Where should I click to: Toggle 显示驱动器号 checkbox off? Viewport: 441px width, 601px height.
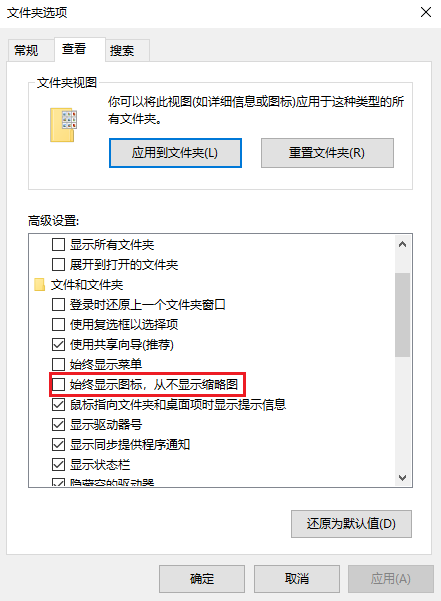click(x=58, y=424)
